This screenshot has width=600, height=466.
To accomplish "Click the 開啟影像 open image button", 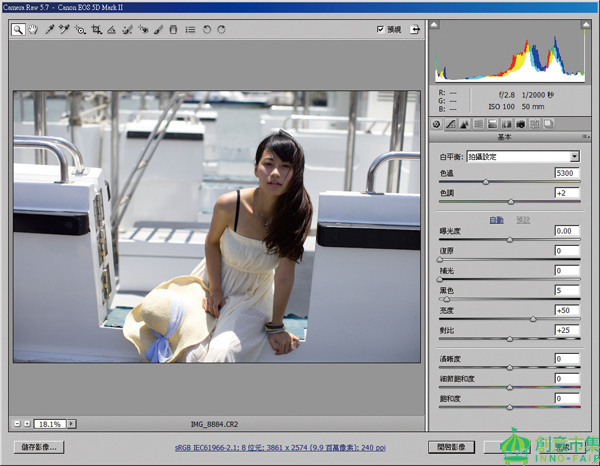I will pos(452,447).
